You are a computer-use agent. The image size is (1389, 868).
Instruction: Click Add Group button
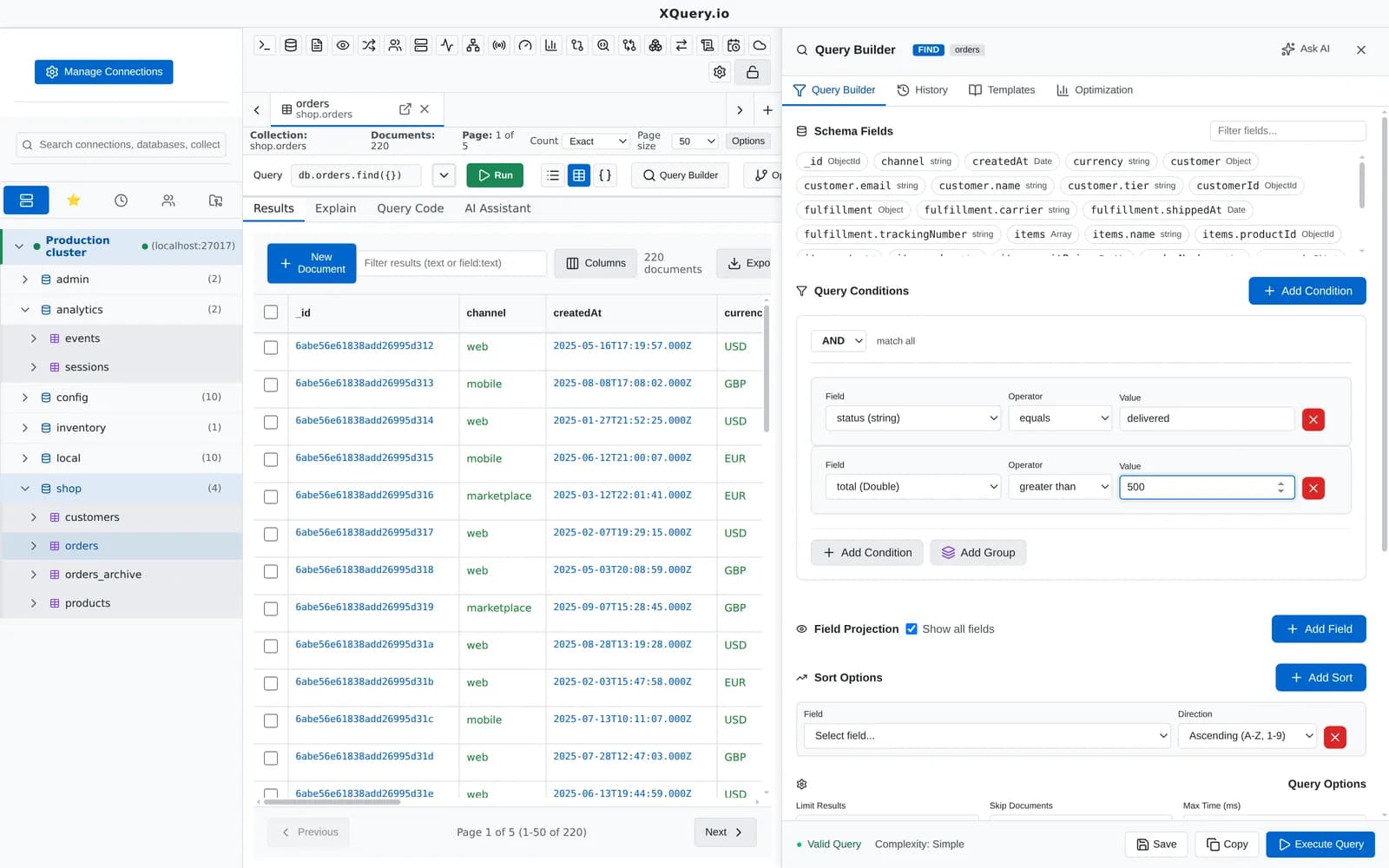[x=978, y=553]
